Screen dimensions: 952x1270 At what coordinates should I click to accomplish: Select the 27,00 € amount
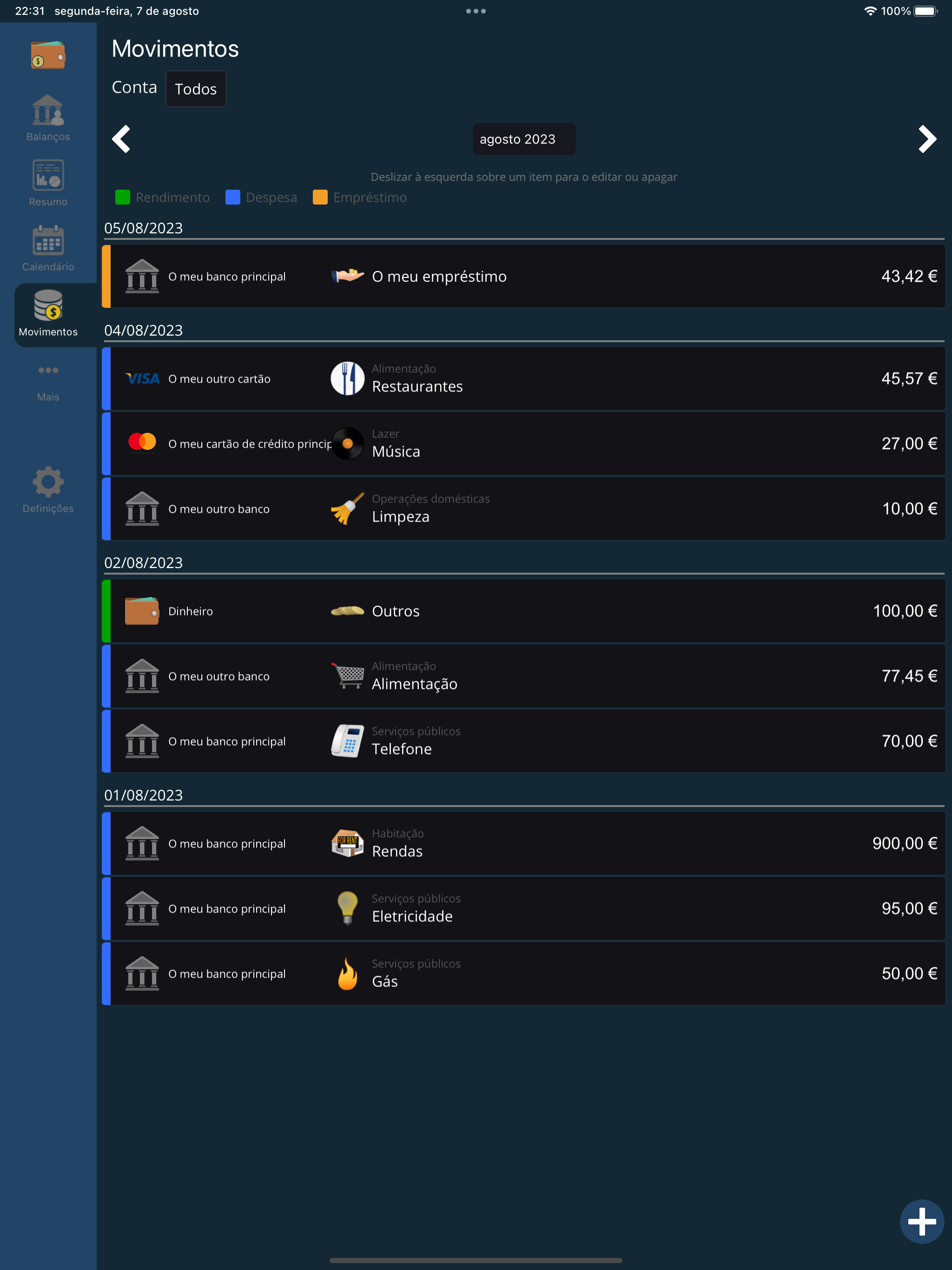[x=909, y=444]
